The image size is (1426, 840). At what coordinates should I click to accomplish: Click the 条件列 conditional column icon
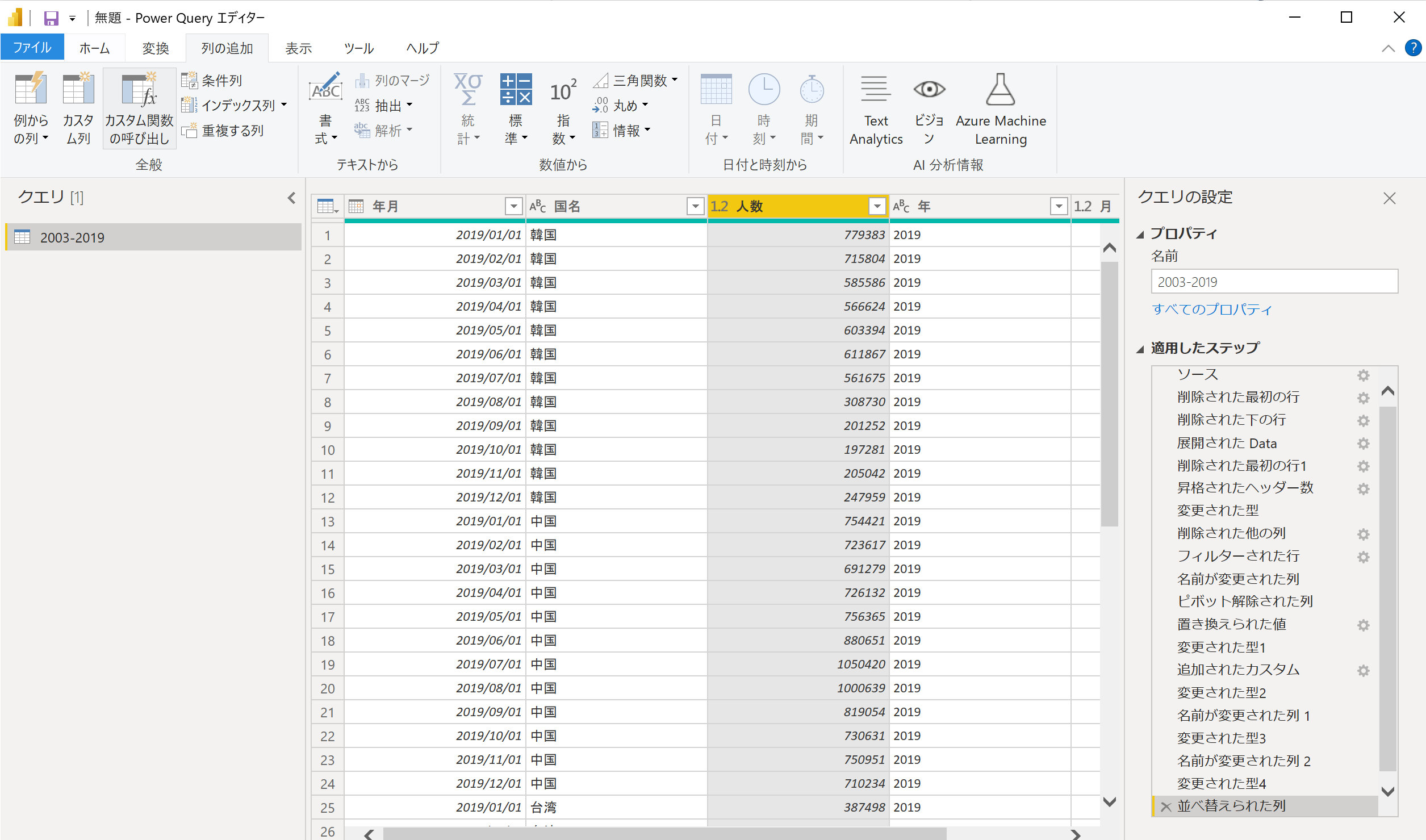tap(189, 81)
